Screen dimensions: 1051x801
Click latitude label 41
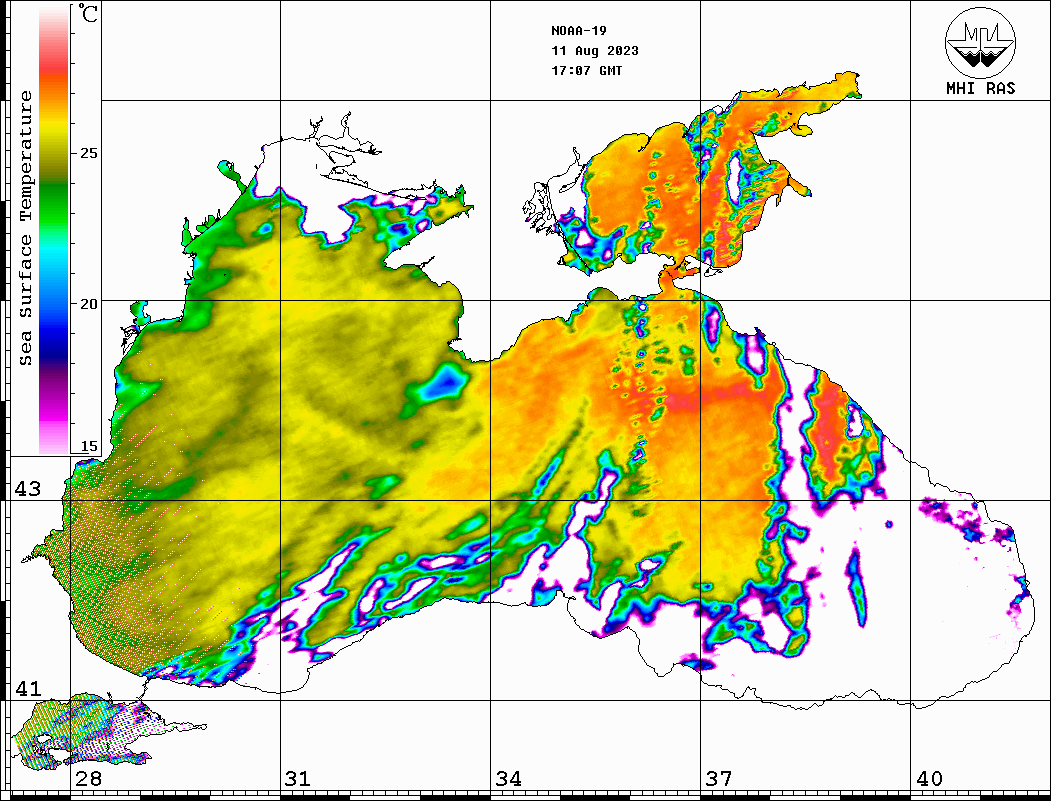tap(27, 688)
